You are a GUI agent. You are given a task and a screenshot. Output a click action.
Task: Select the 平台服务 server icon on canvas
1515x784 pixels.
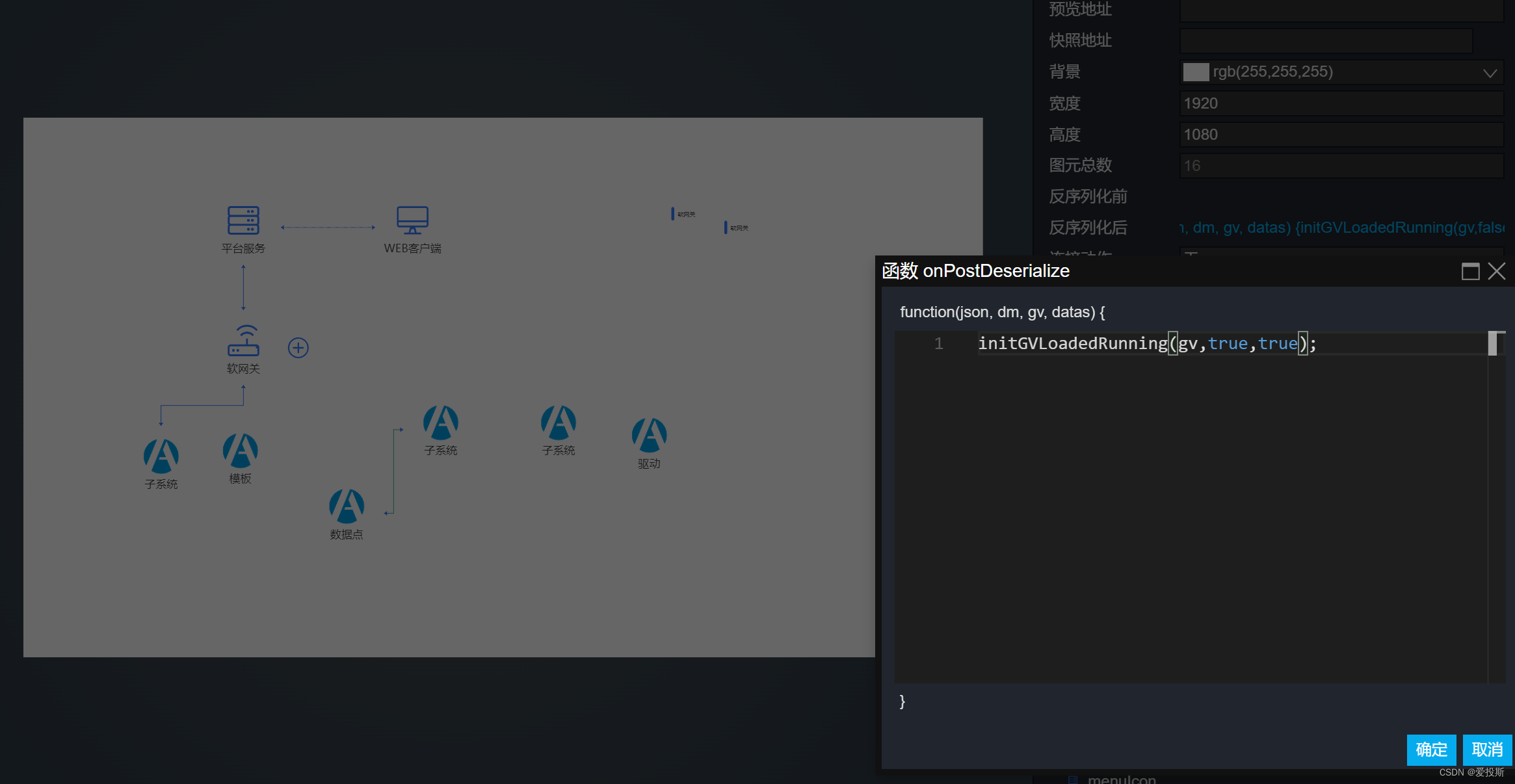click(x=244, y=221)
